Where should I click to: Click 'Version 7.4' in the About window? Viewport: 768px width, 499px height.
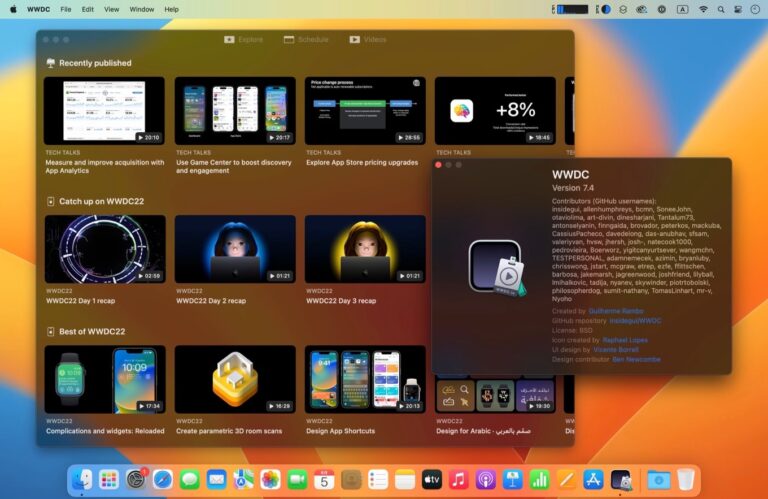pos(573,188)
